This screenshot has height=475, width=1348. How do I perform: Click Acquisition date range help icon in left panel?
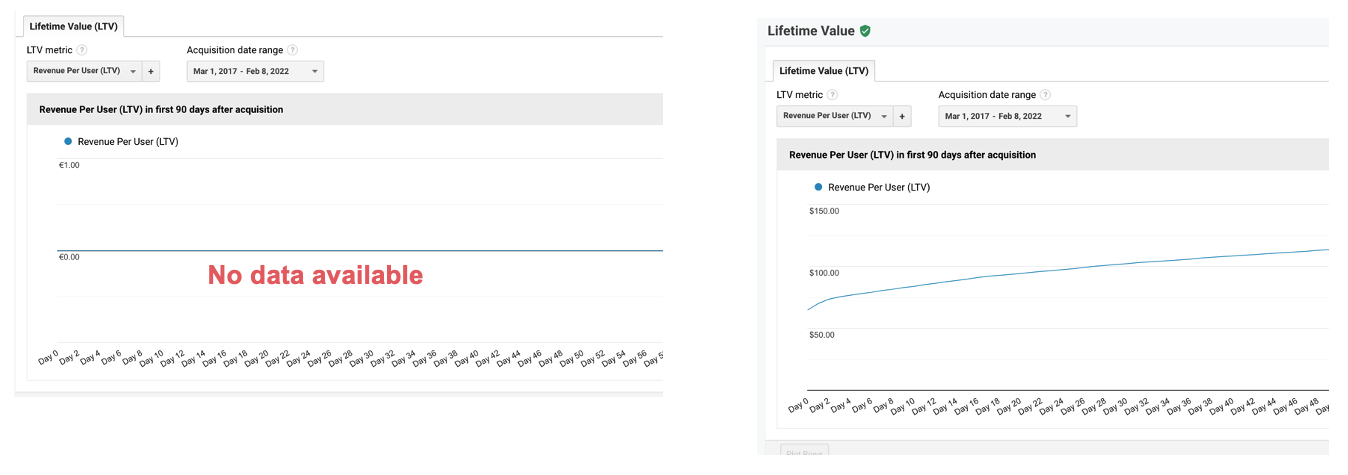[293, 50]
